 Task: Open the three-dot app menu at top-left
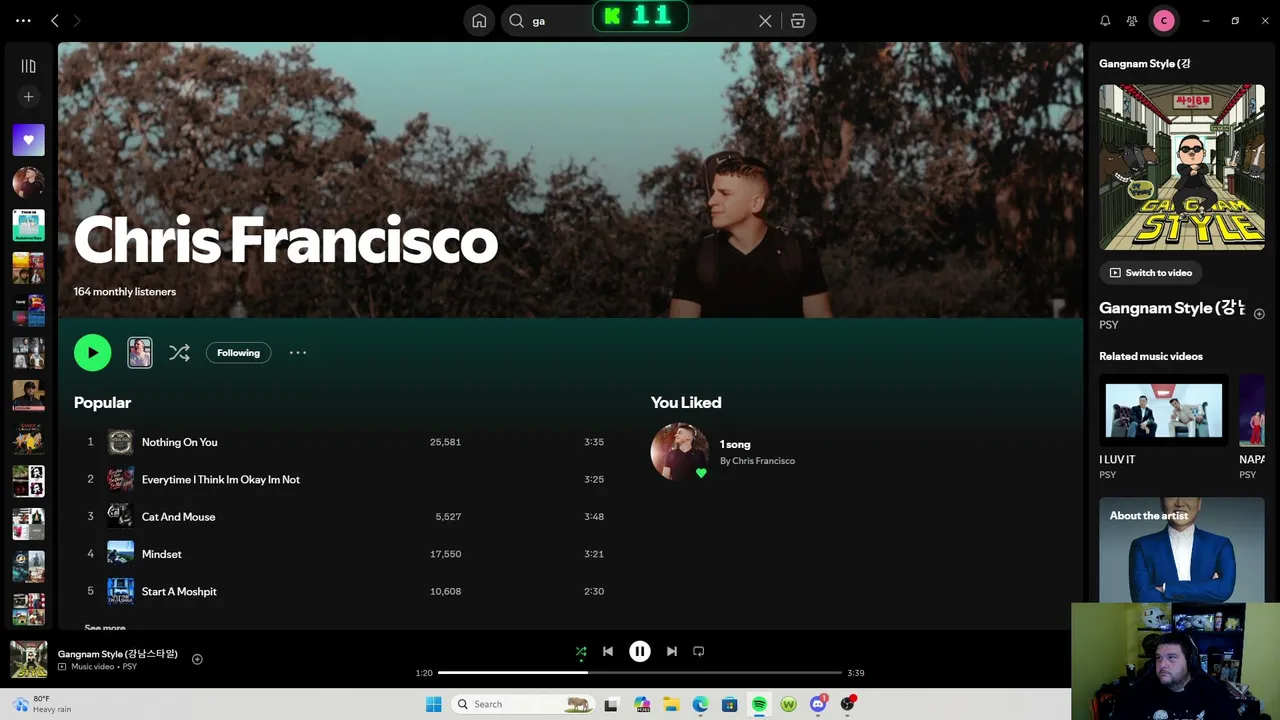pyautogui.click(x=23, y=21)
